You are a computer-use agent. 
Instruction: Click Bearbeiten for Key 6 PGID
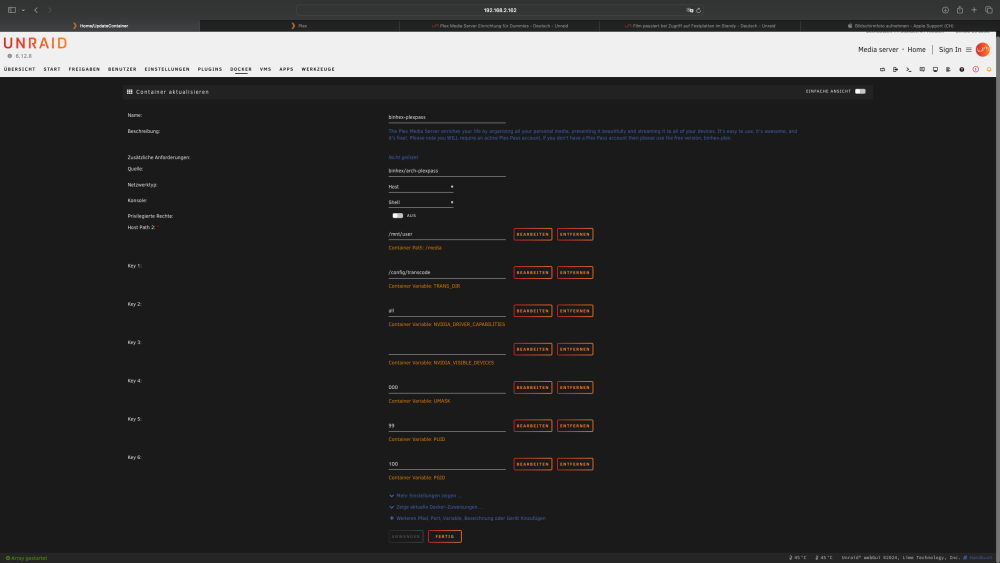coord(533,464)
